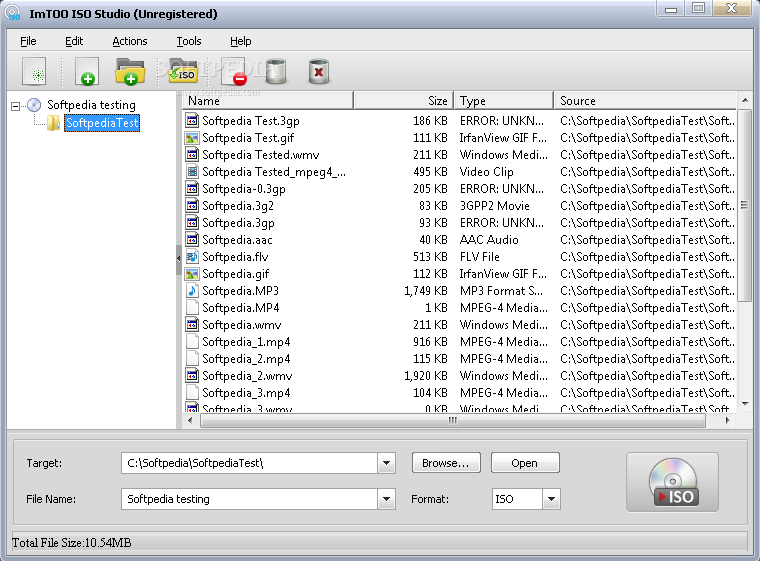Click the file list scroll left arrow
The height and width of the screenshot is (561, 760).
point(190,420)
